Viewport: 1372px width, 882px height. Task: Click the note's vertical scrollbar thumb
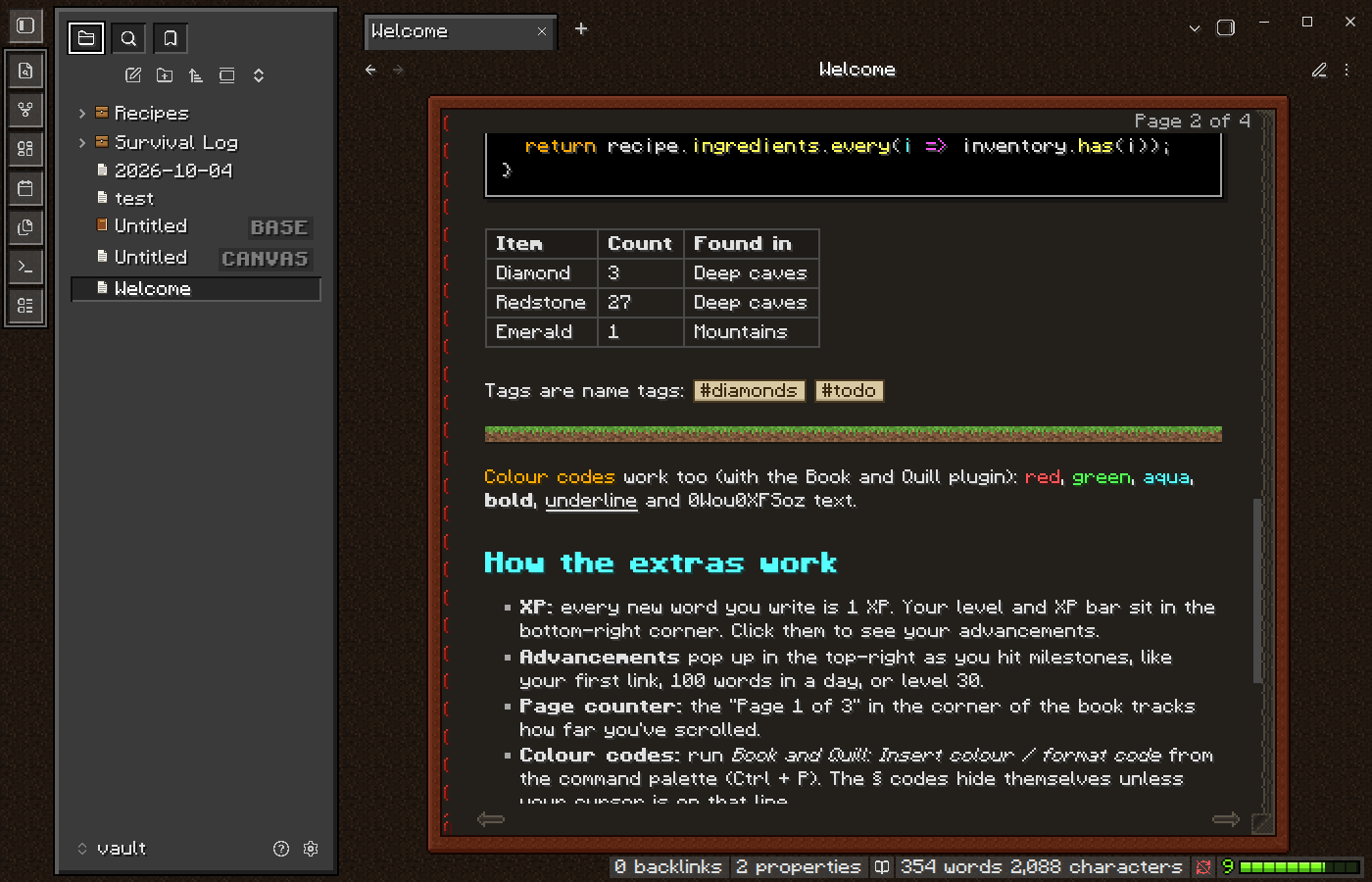(1257, 591)
